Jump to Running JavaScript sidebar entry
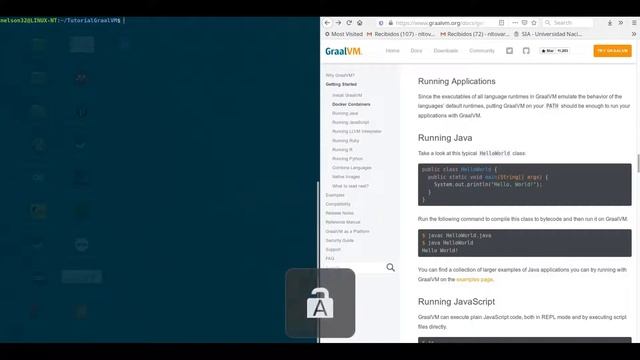The width and height of the screenshot is (640, 360). coord(351,122)
